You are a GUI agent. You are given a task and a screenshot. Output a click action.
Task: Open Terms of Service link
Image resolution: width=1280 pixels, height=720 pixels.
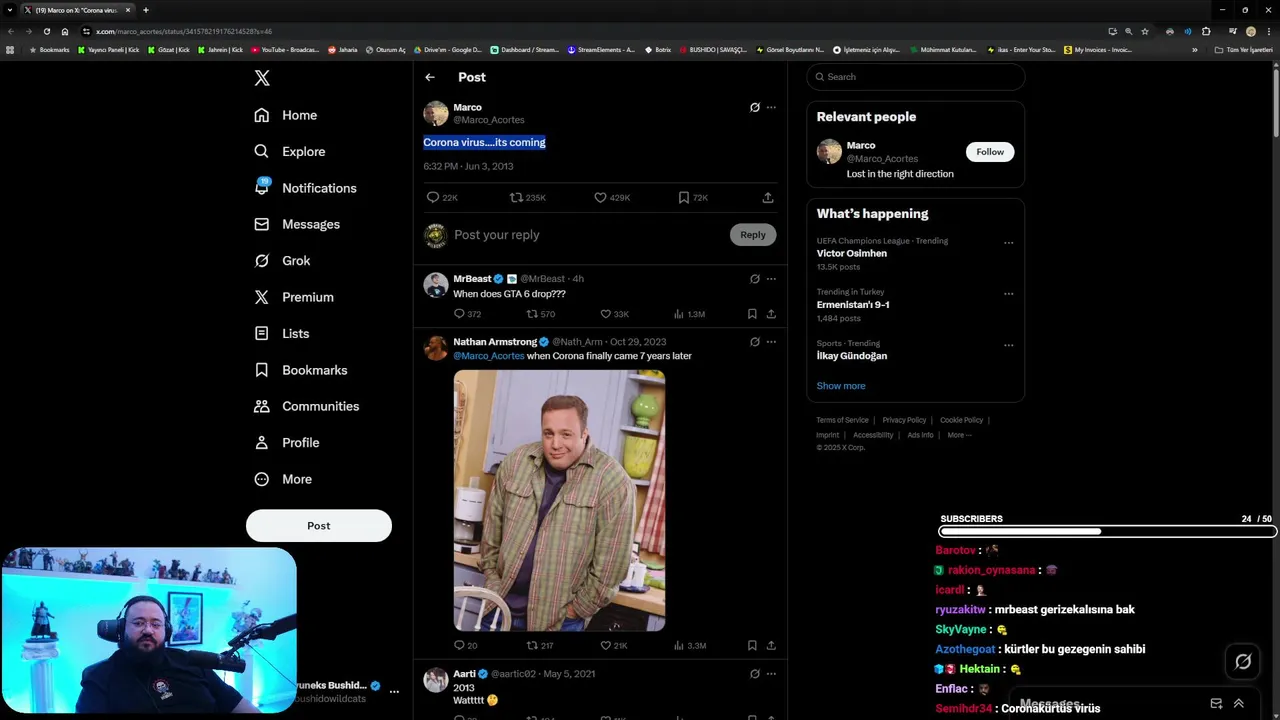coord(842,420)
